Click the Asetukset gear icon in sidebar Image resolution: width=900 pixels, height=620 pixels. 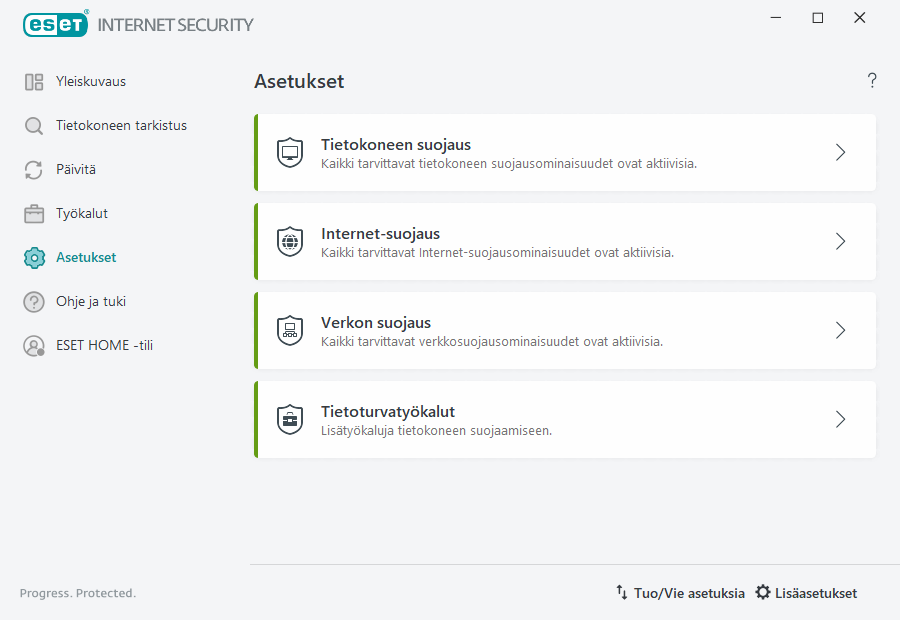tap(34, 258)
